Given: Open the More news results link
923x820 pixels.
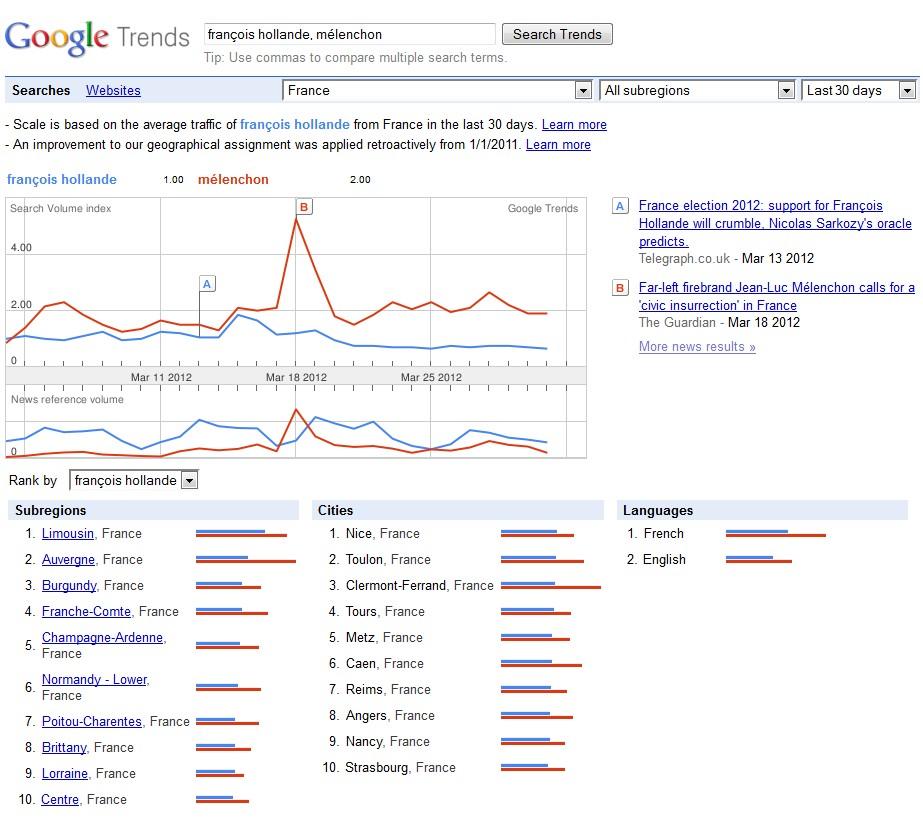Looking at the screenshot, I should pyautogui.click(x=697, y=347).
